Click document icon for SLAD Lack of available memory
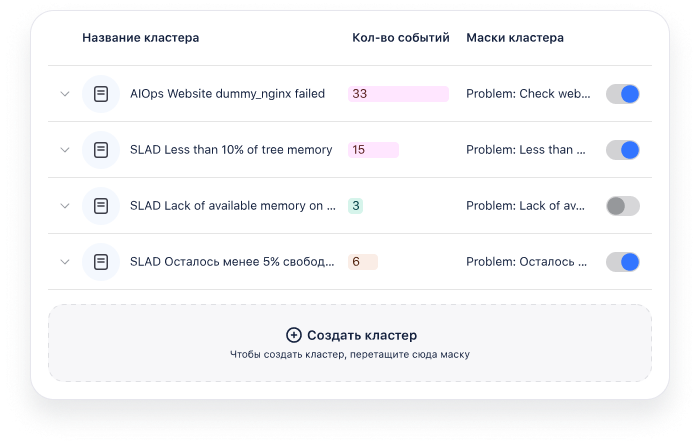The image size is (696, 442). [100, 206]
